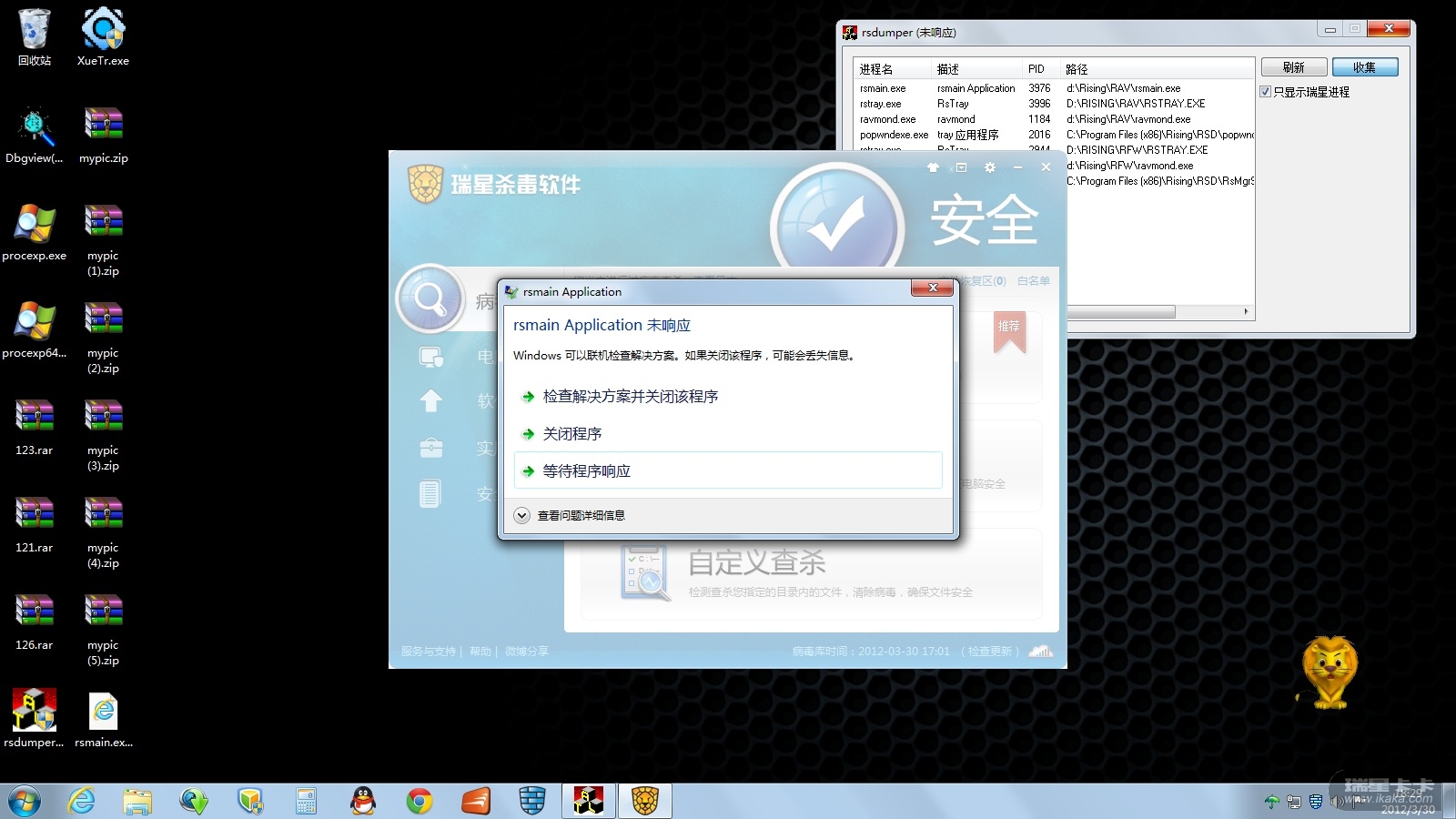
Task: Select the rsmain.ex... file icon on desktop
Action: click(x=104, y=719)
